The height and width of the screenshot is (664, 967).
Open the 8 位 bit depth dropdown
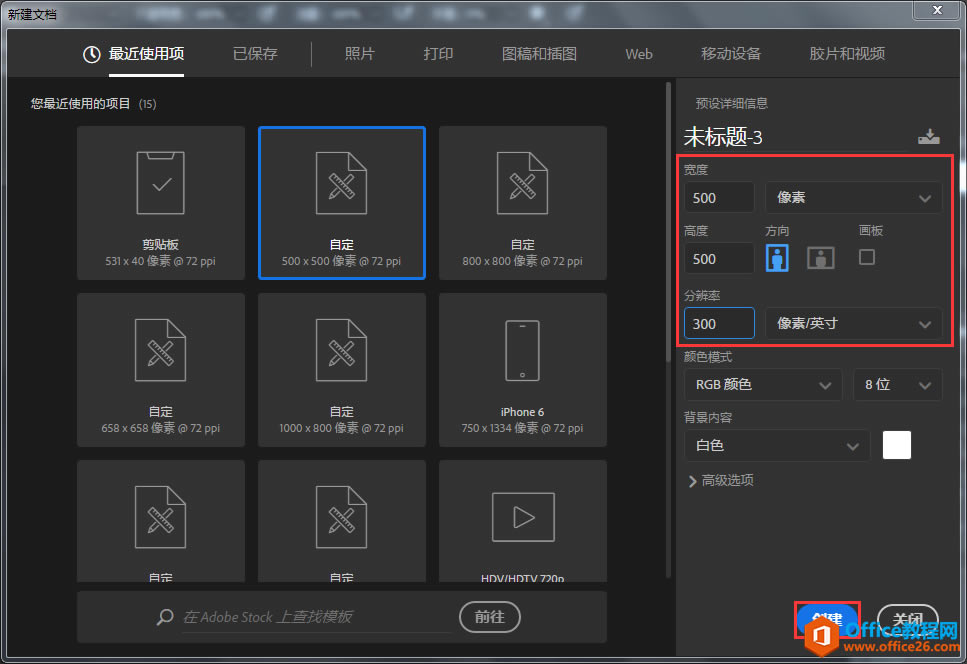(x=897, y=385)
